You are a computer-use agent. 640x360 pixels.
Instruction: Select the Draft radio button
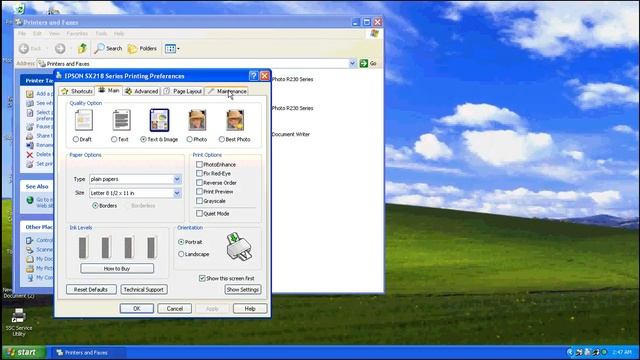click(x=76, y=139)
